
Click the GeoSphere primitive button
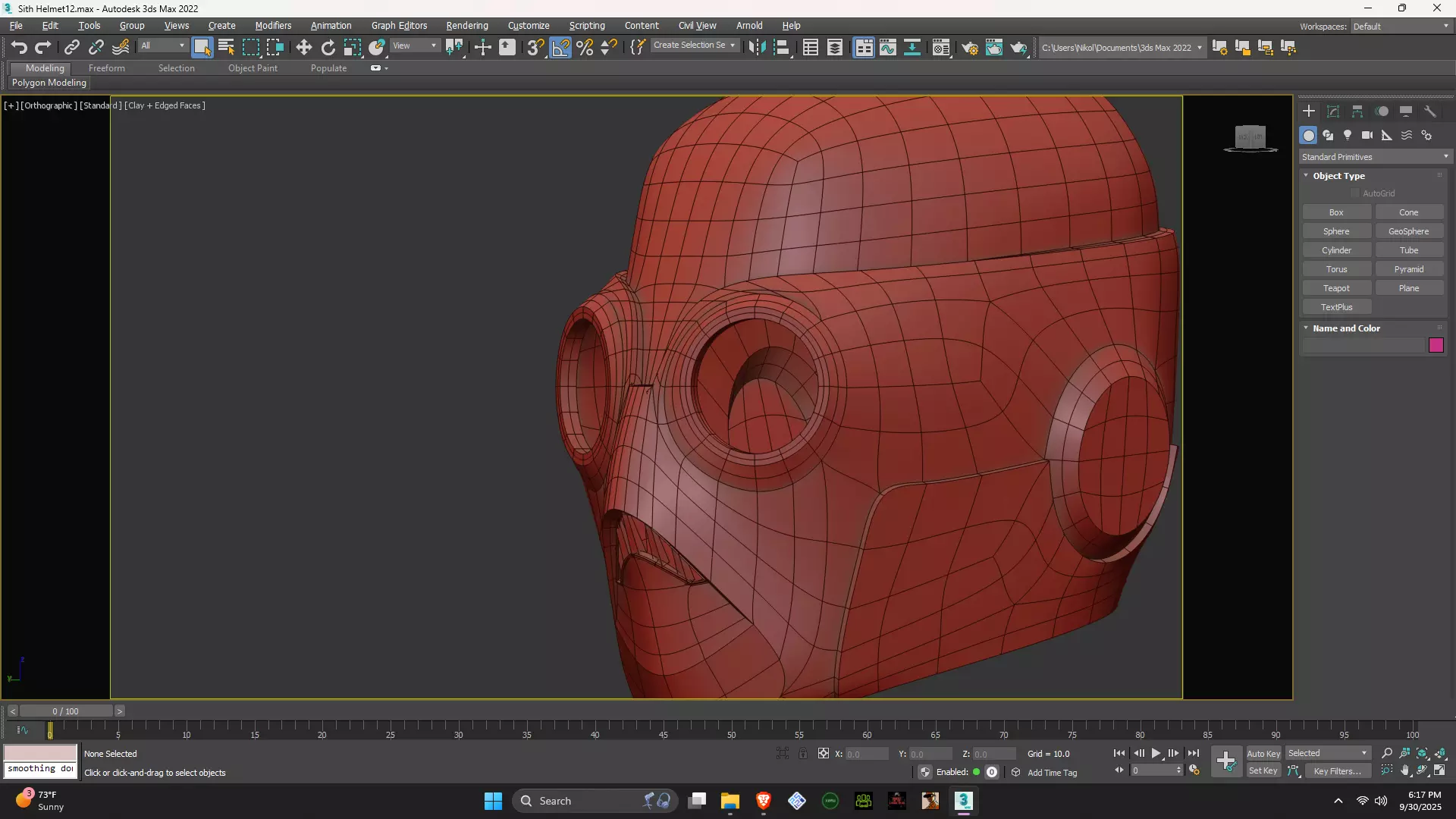(x=1408, y=231)
